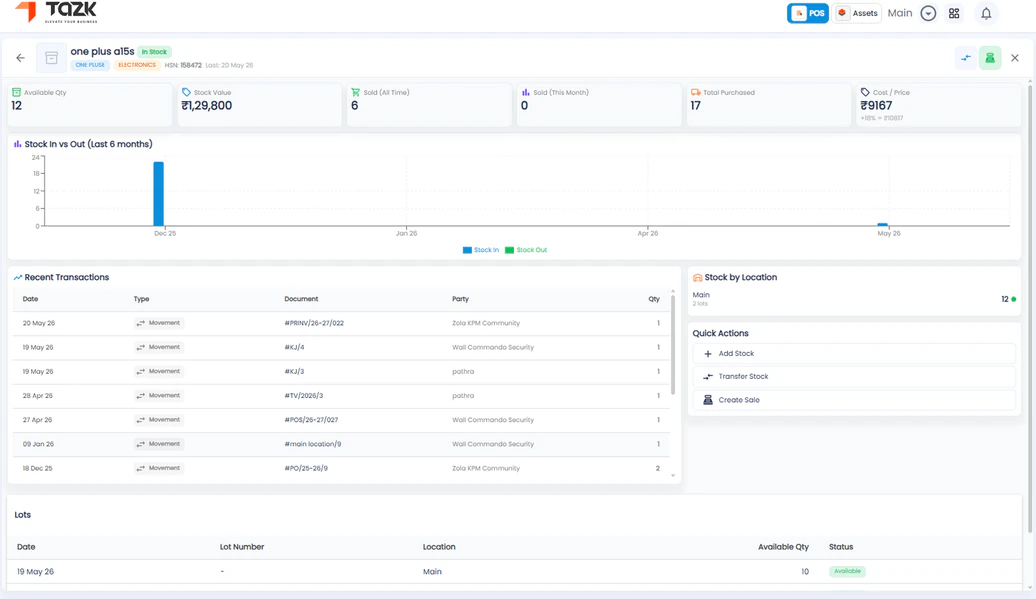The height and width of the screenshot is (599, 1036).
Task: Open the apps grid icon
Action: point(954,13)
